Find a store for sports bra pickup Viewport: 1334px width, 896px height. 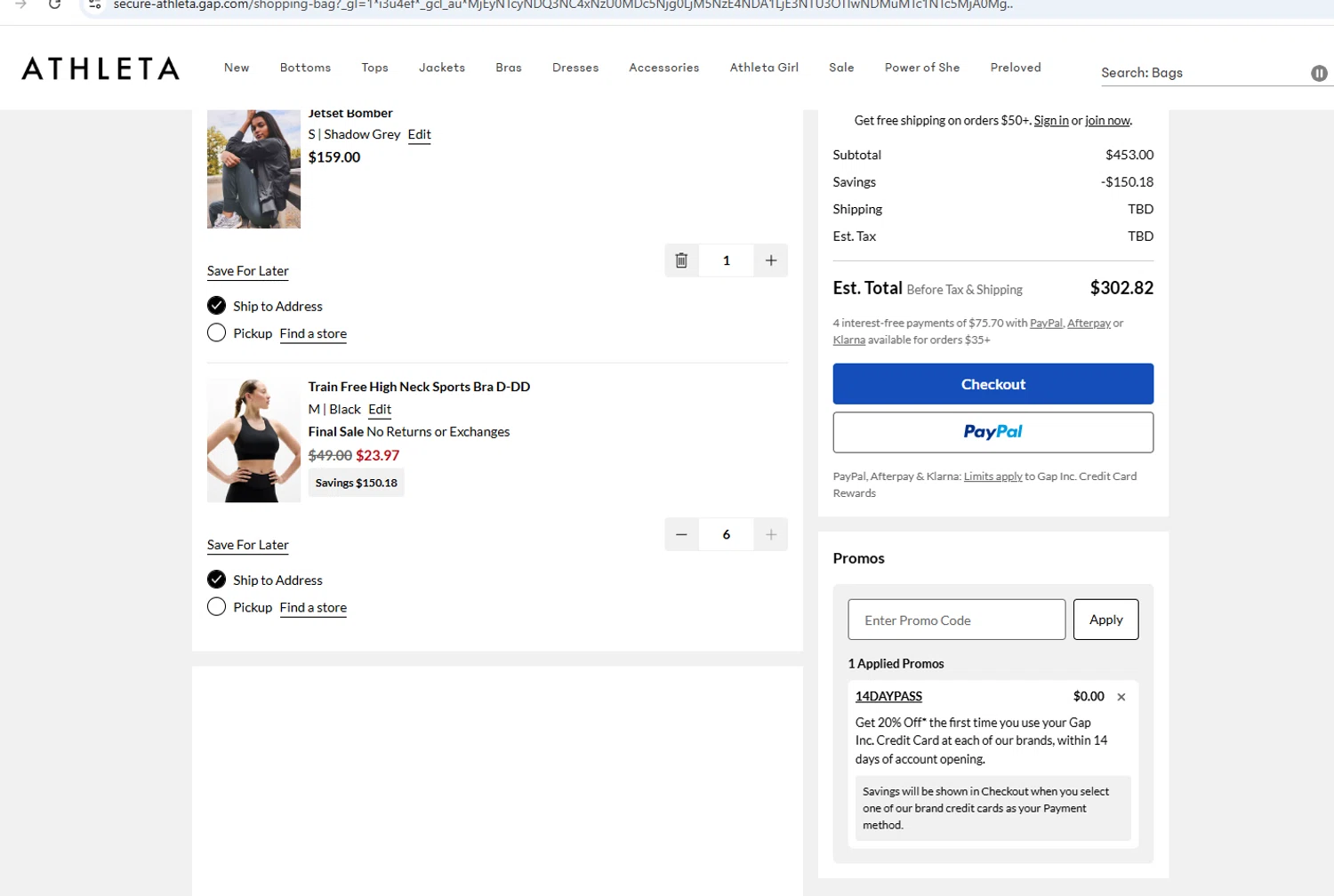point(313,607)
